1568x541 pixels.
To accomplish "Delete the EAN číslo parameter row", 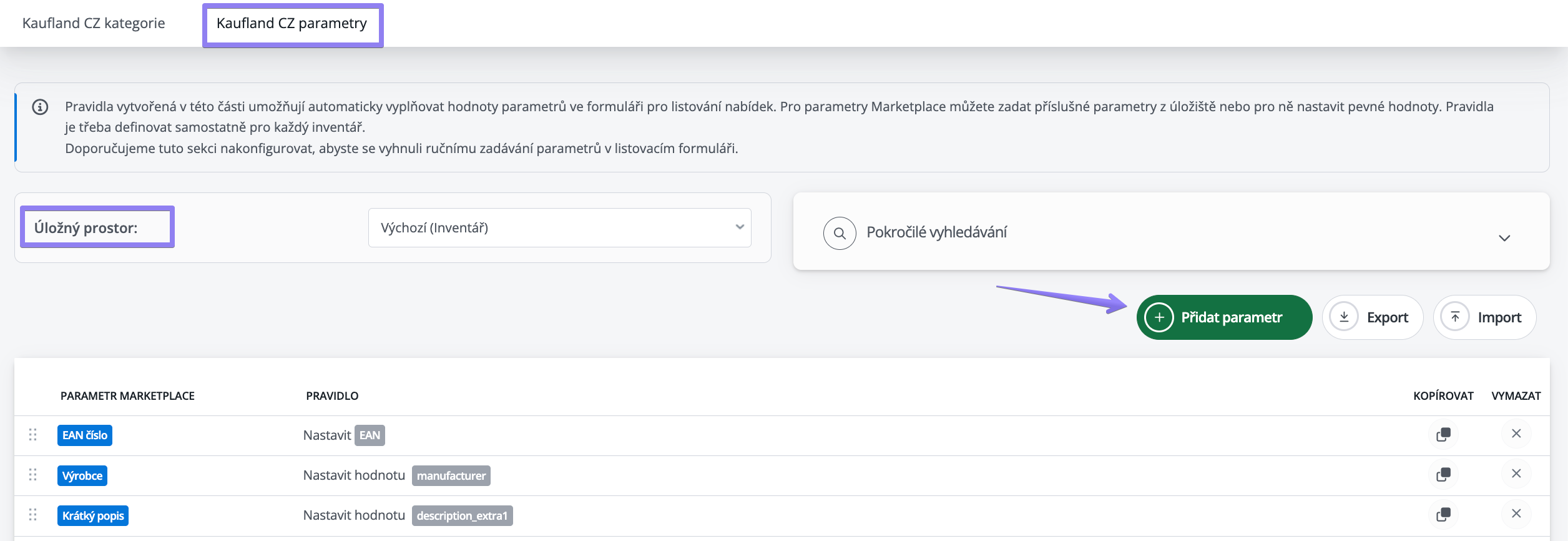I will point(1516,434).
